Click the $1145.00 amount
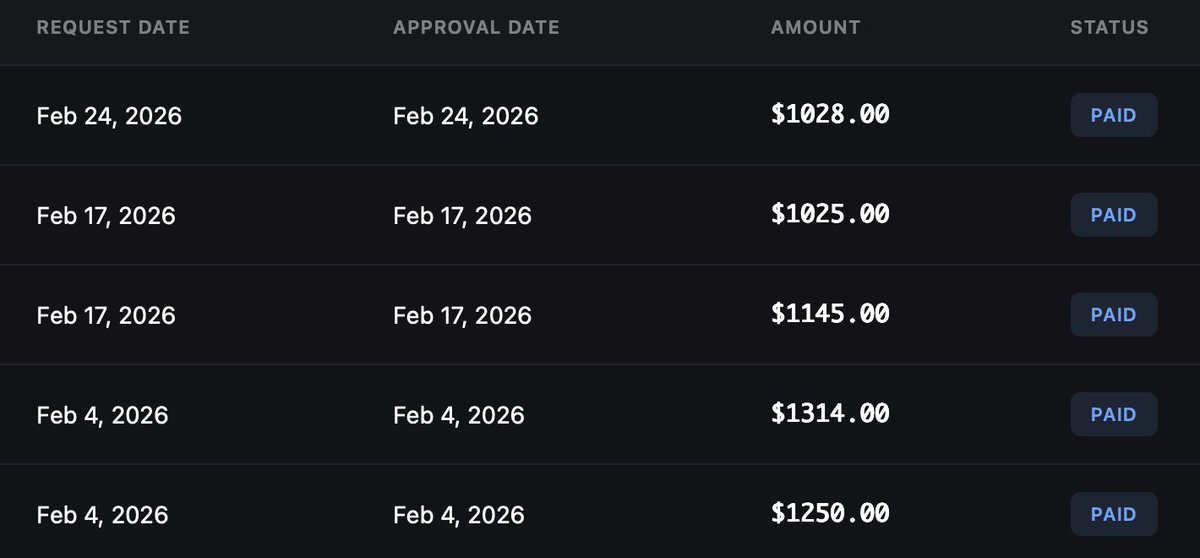 [830, 314]
